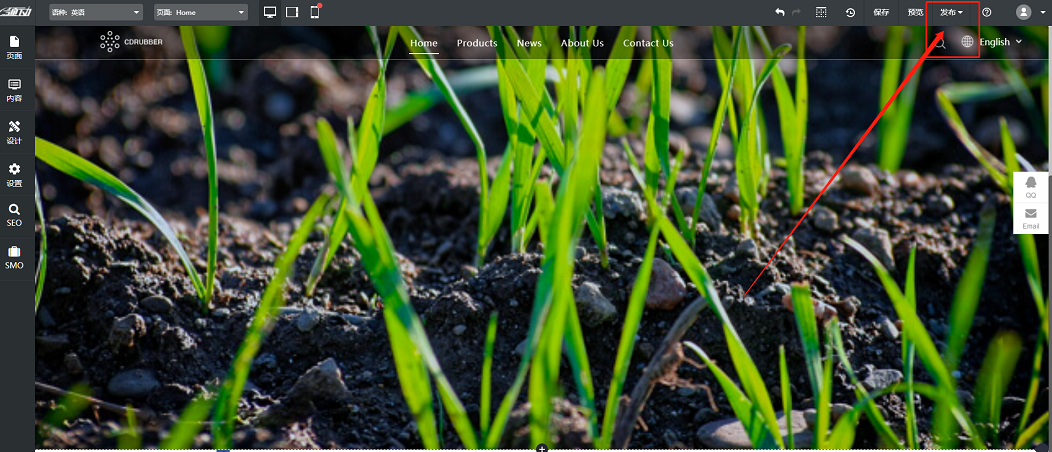1052x452 pixels.
Task: Expand the 页面 Home page dropdown
Action: [201, 12]
